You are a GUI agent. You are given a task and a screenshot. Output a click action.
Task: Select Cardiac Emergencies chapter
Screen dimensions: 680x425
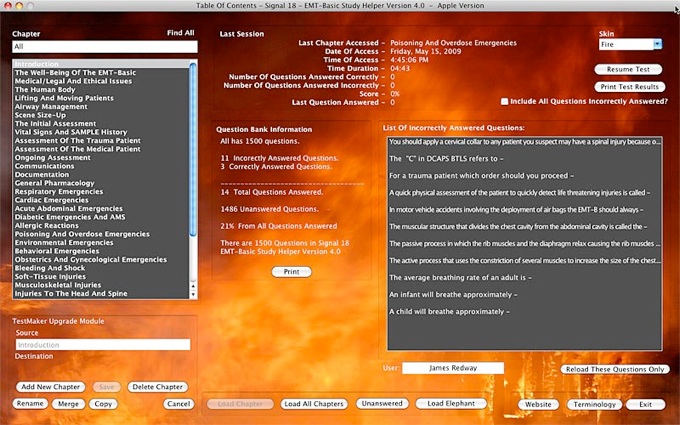(101, 200)
